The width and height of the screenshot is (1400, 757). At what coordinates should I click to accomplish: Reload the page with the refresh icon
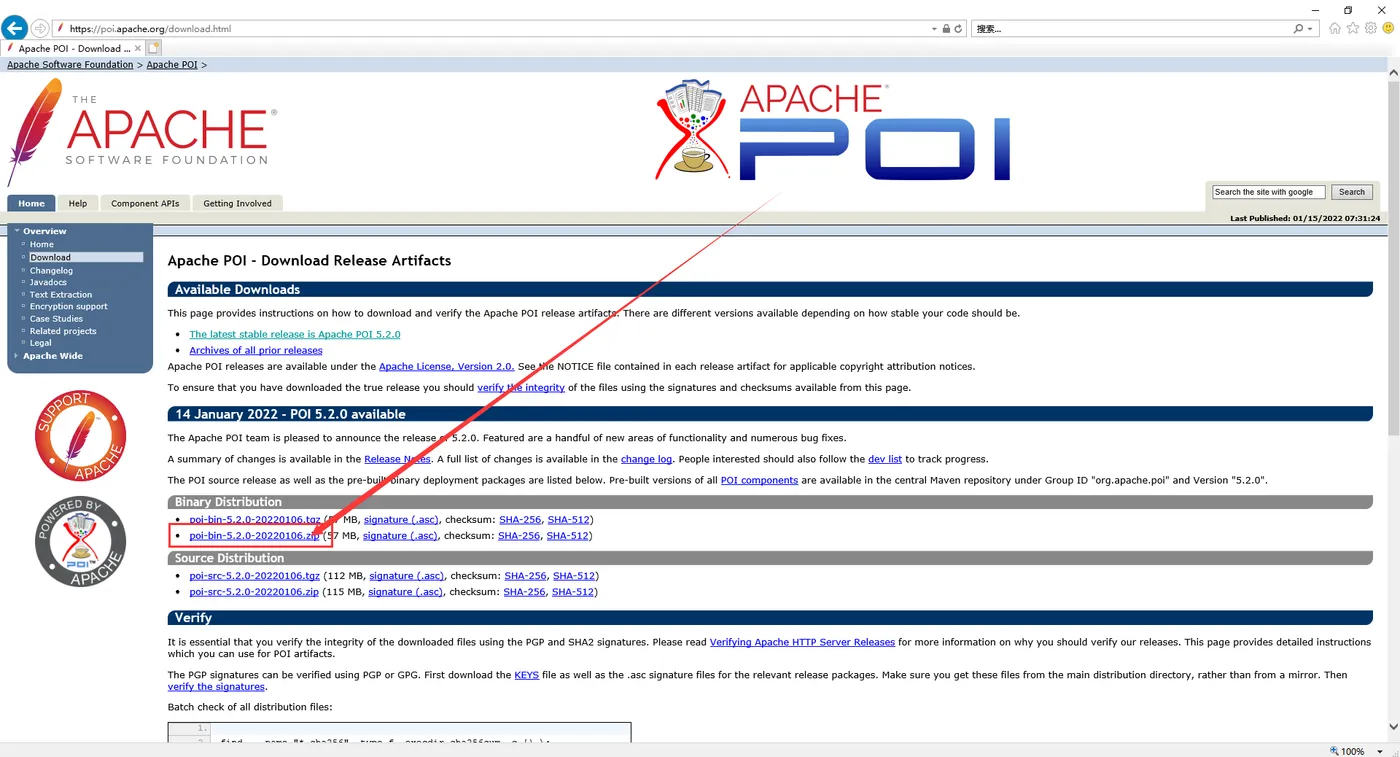coord(958,29)
